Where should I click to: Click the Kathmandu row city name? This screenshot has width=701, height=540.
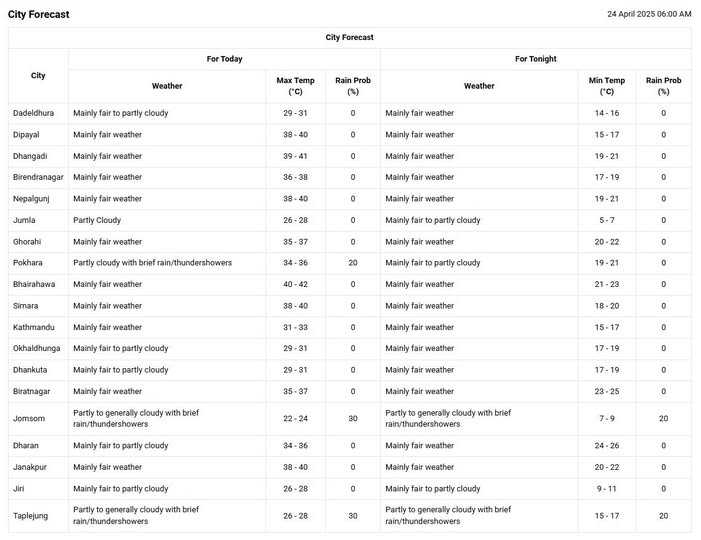click(34, 327)
